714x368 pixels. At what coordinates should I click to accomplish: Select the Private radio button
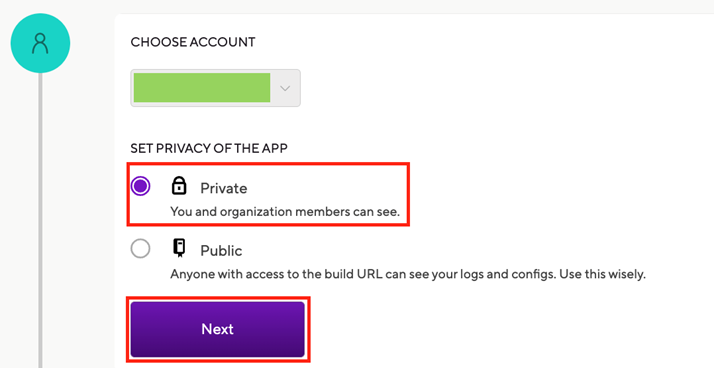coord(140,186)
